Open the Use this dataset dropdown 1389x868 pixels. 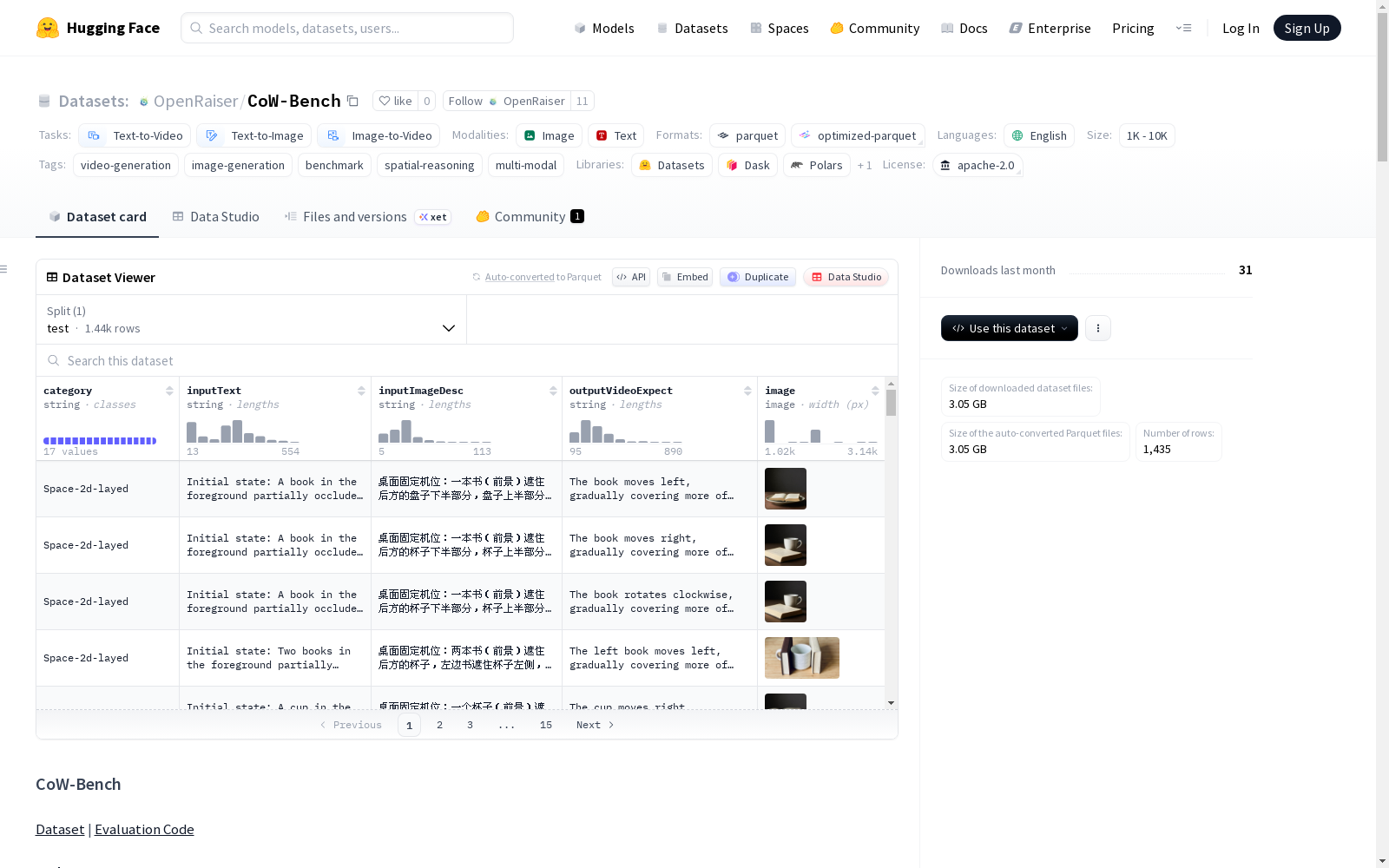coord(1010,328)
